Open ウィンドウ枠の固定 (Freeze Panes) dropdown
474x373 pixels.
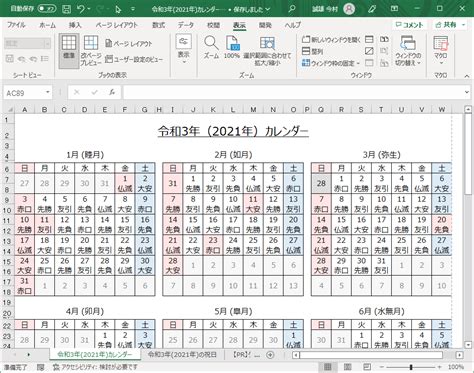click(331, 63)
